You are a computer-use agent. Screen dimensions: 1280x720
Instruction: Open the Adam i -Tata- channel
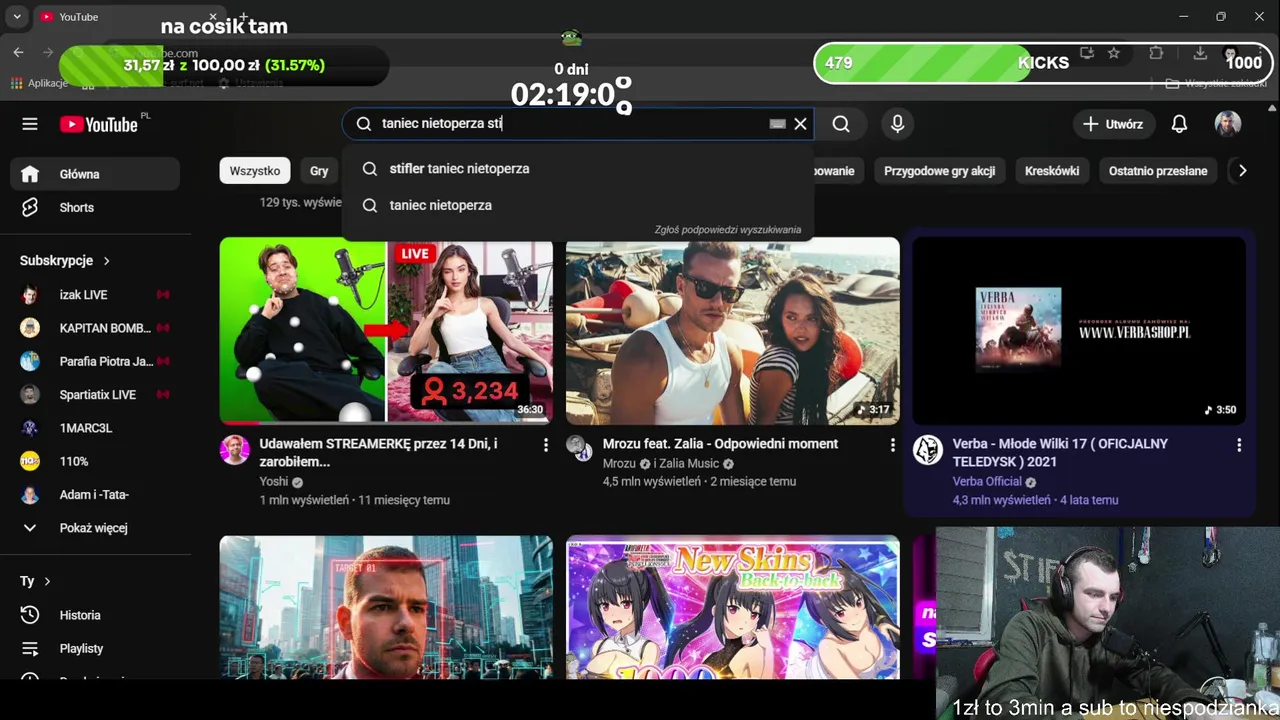[x=95, y=495]
